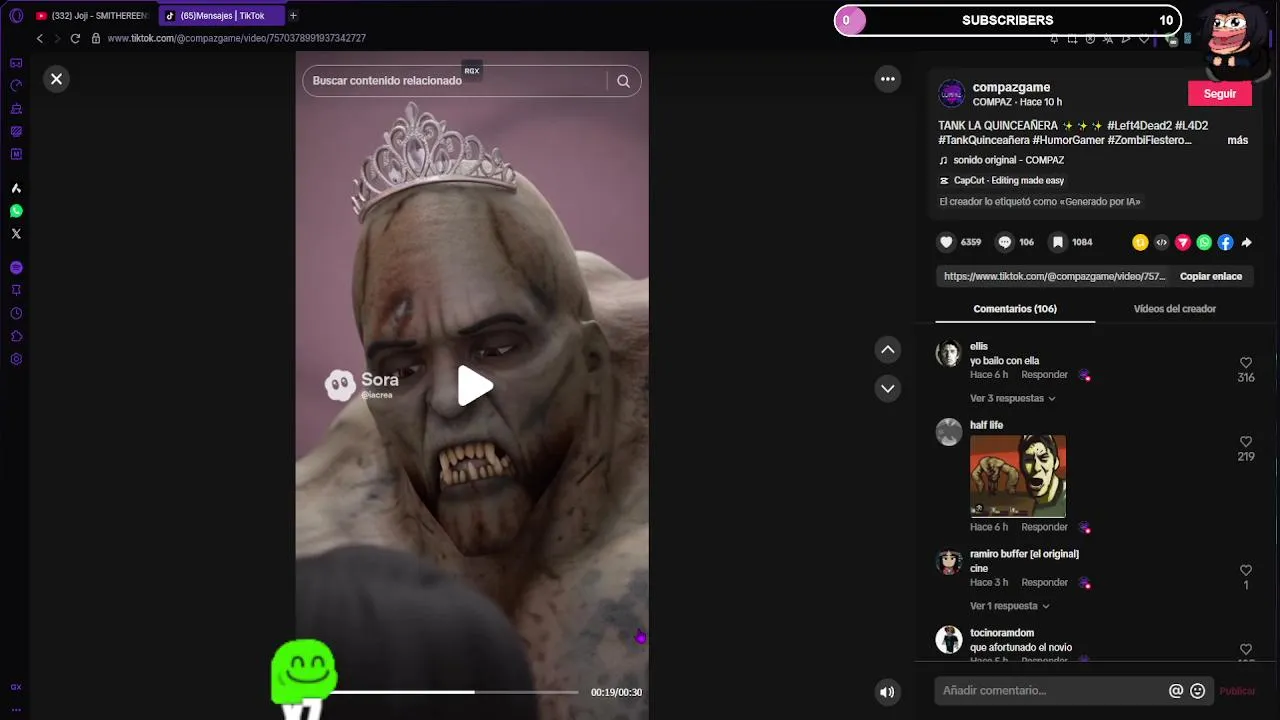
Task: Reply to half life's comment
Action: click(1044, 527)
